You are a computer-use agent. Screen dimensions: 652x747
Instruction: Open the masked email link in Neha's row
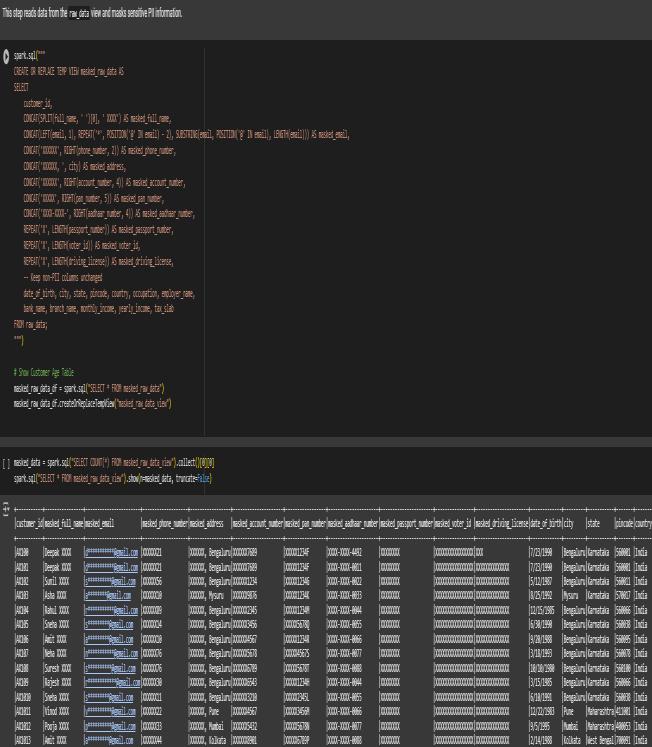click(x=111, y=654)
